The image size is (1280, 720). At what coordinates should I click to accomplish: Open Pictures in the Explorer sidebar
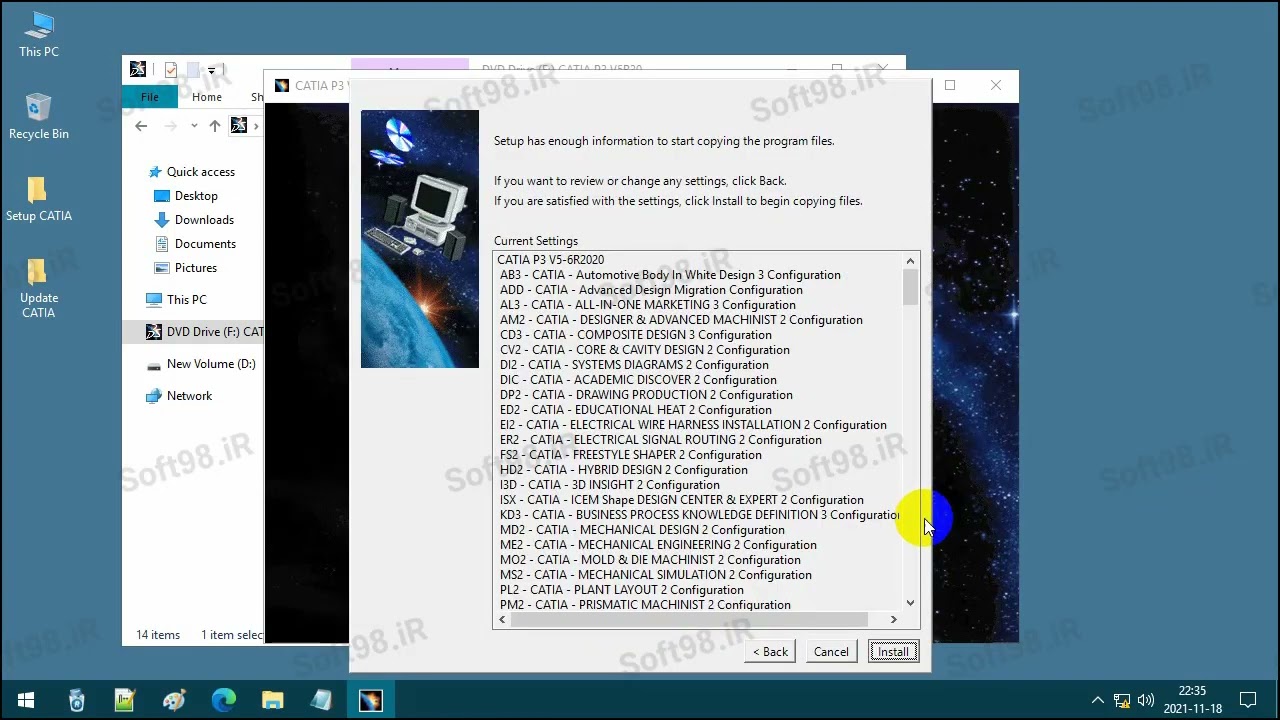(186, 268)
